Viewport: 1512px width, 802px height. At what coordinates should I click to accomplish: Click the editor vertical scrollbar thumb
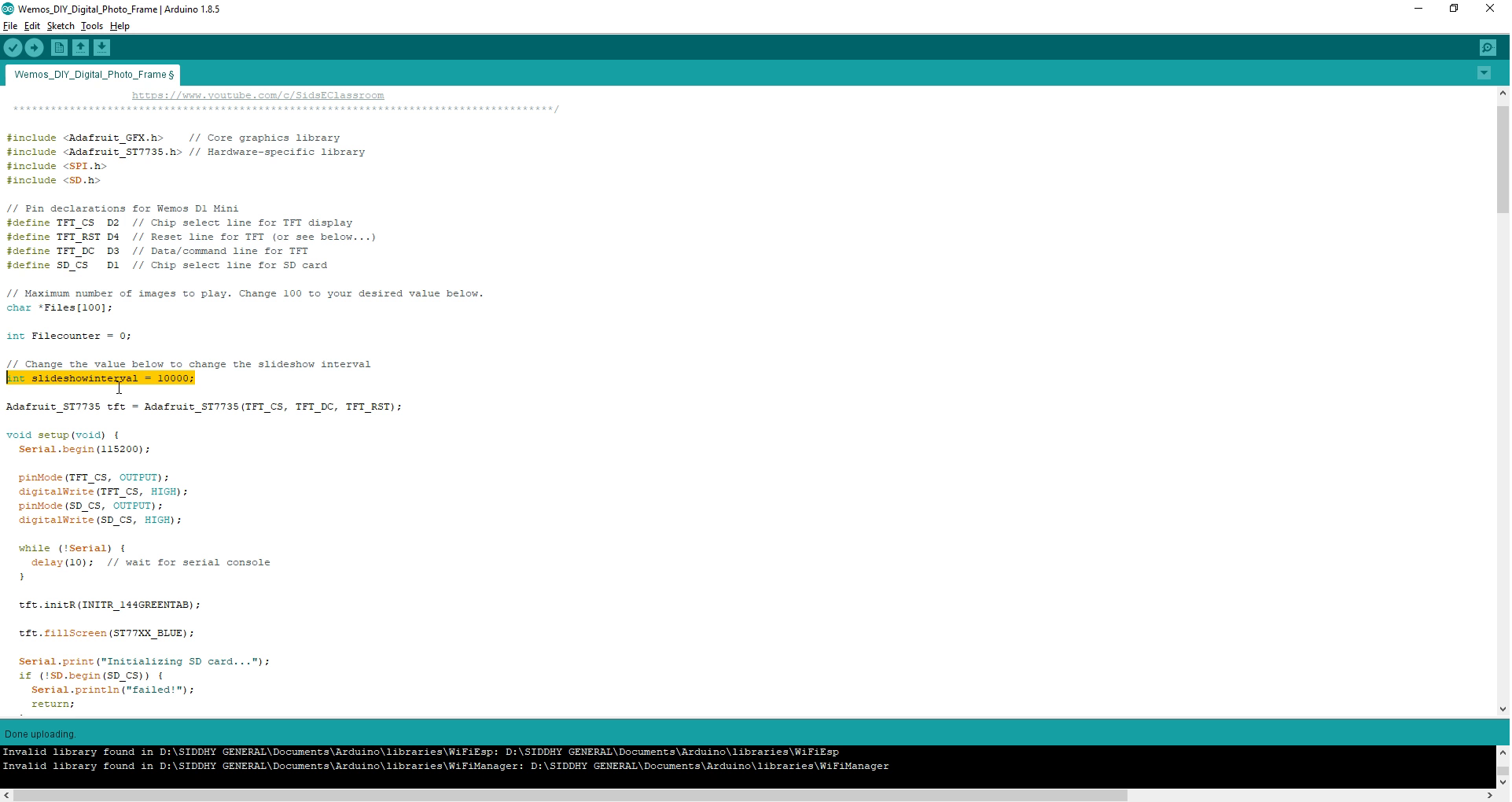[1503, 160]
